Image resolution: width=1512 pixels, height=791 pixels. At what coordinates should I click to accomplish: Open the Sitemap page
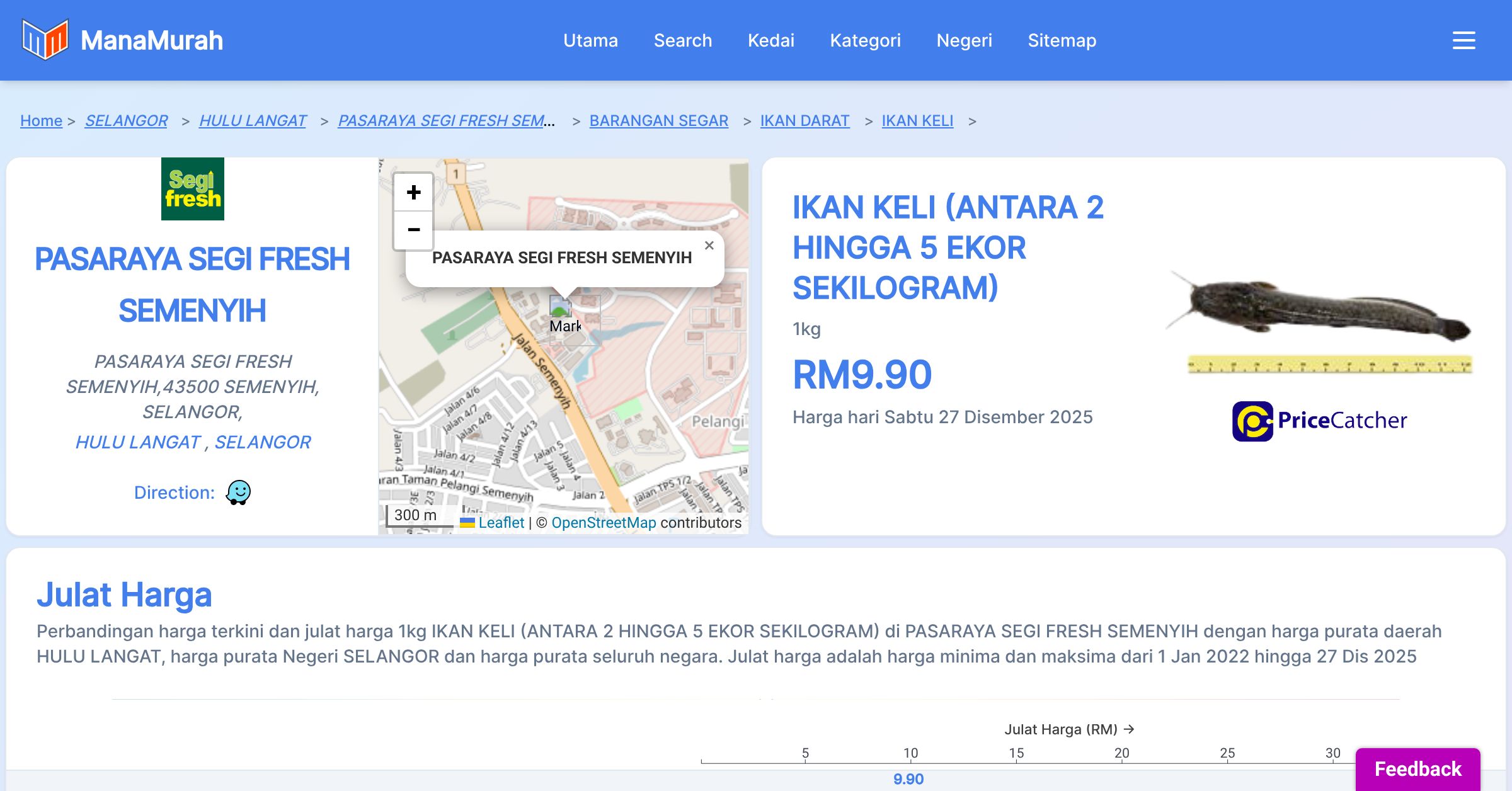click(1062, 40)
